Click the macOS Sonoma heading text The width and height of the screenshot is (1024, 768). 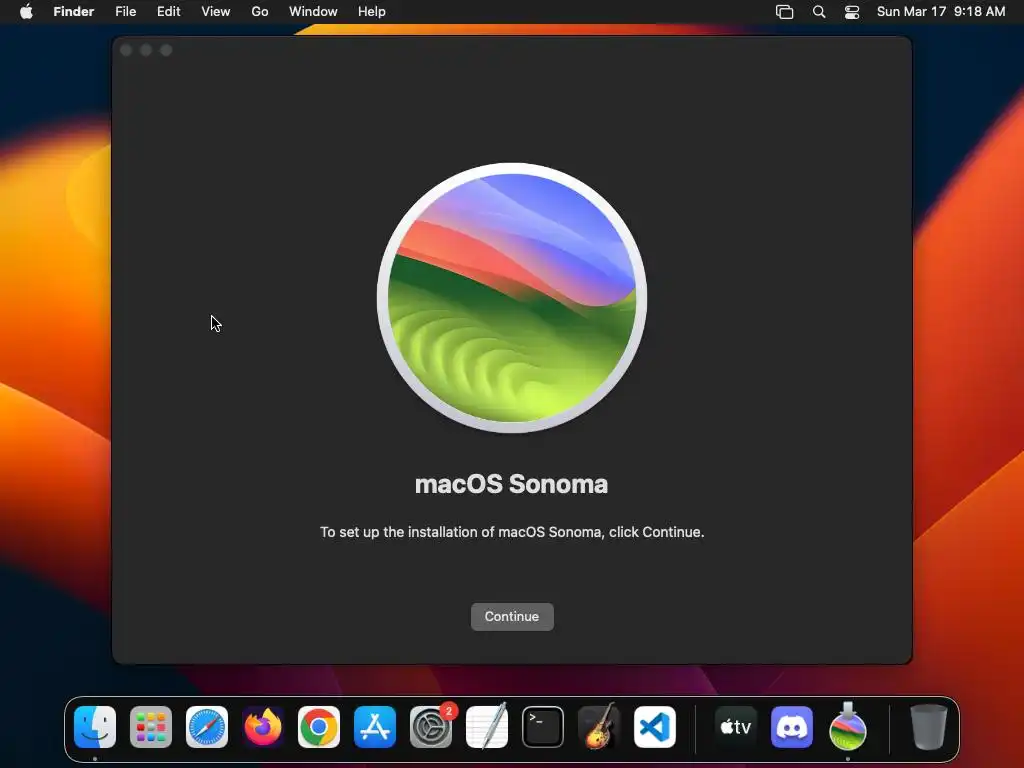point(511,484)
